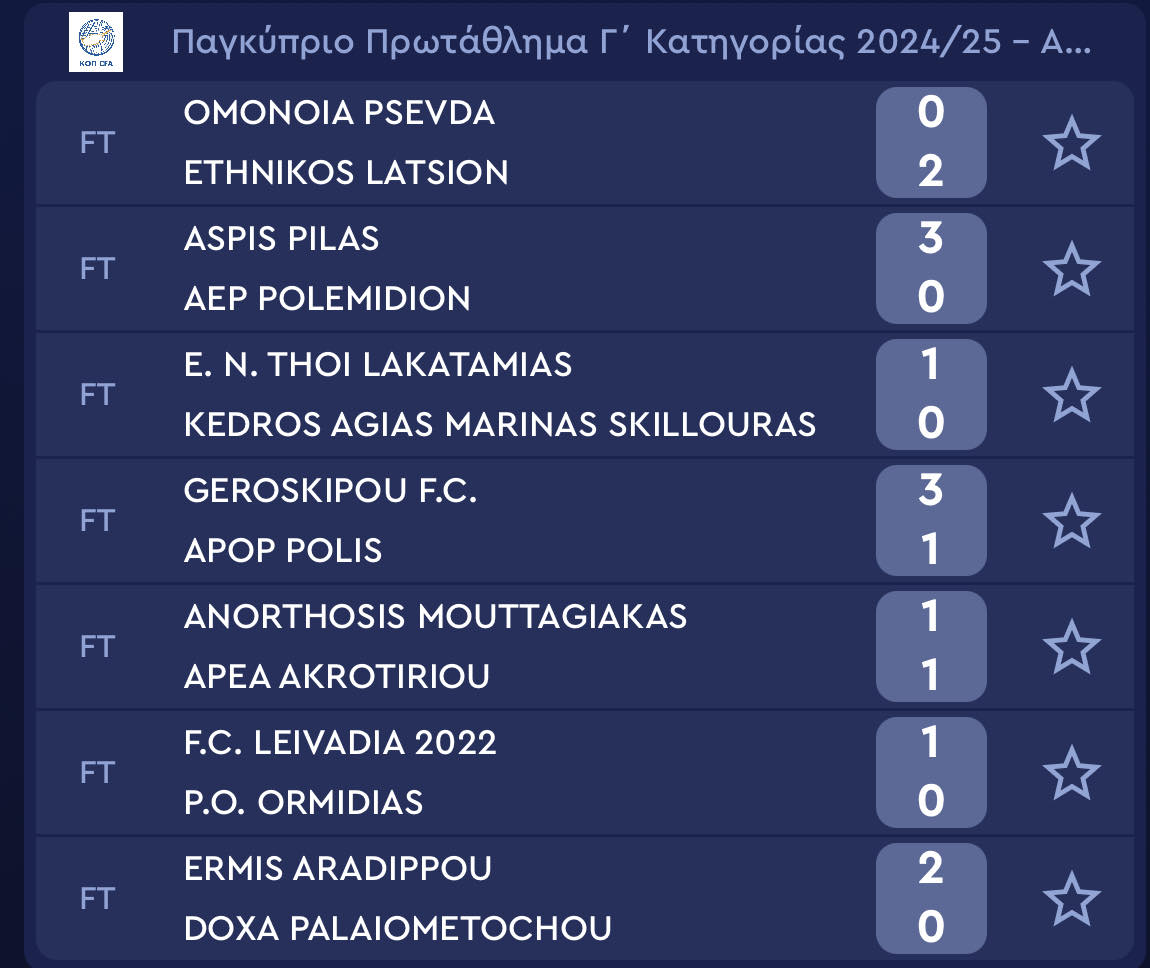This screenshot has width=1150, height=968.
Task: Click the FT label on Omonoia Psevda row
Action: [x=98, y=142]
